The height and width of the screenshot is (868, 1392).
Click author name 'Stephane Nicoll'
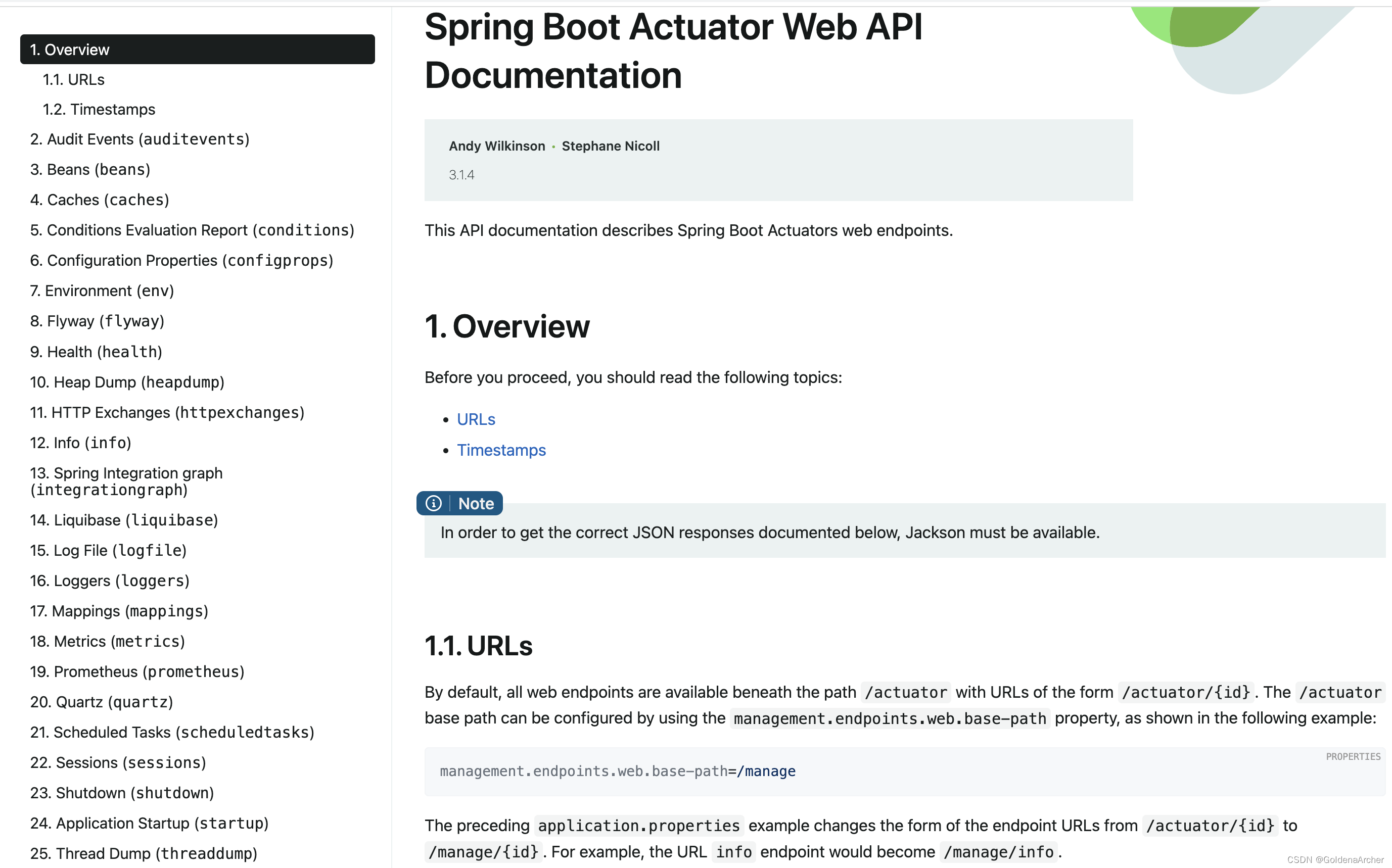(611, 146)
